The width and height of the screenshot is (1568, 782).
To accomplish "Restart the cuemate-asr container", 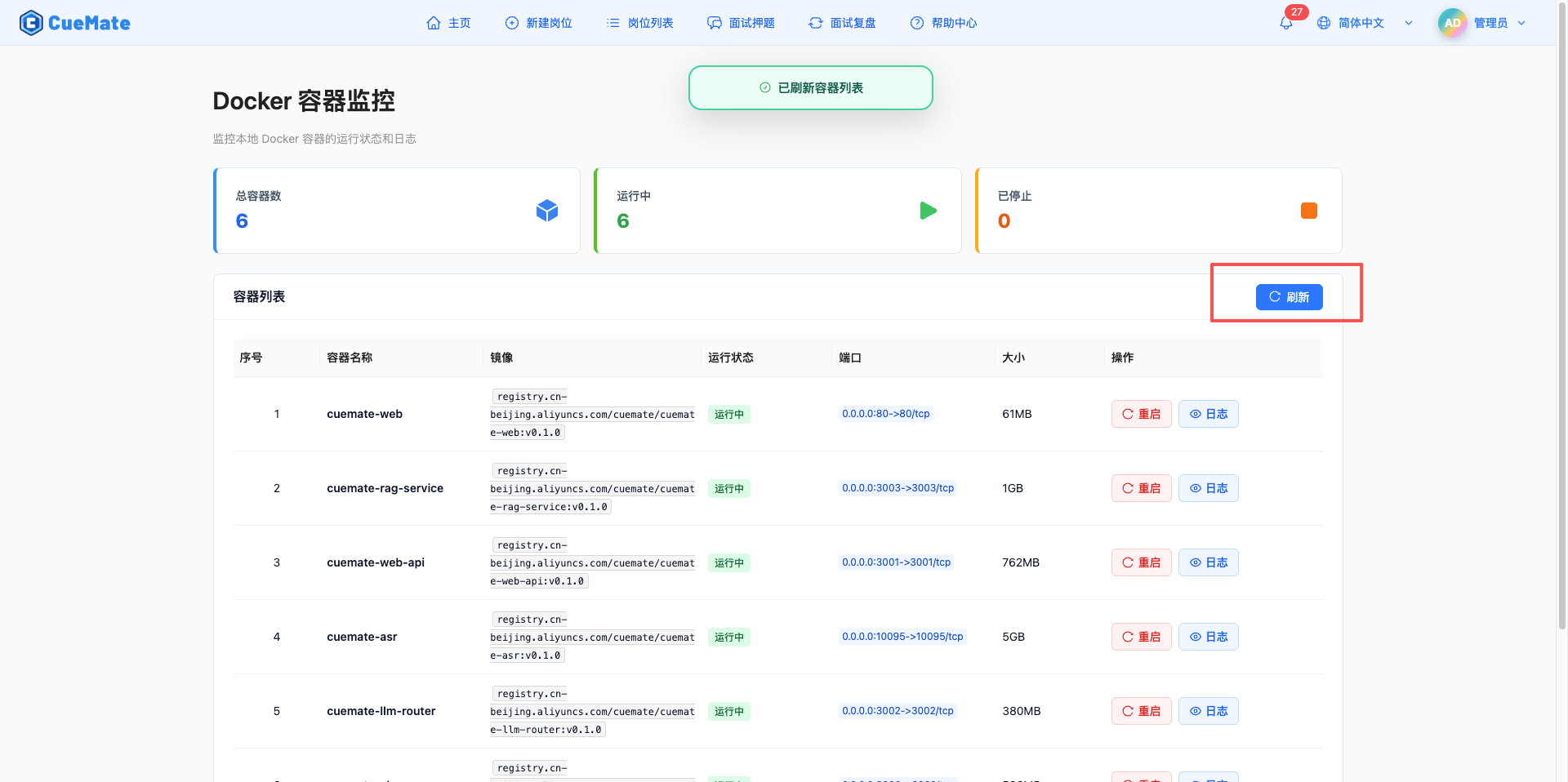I will pyautogui.click(x=1141, y=637).
